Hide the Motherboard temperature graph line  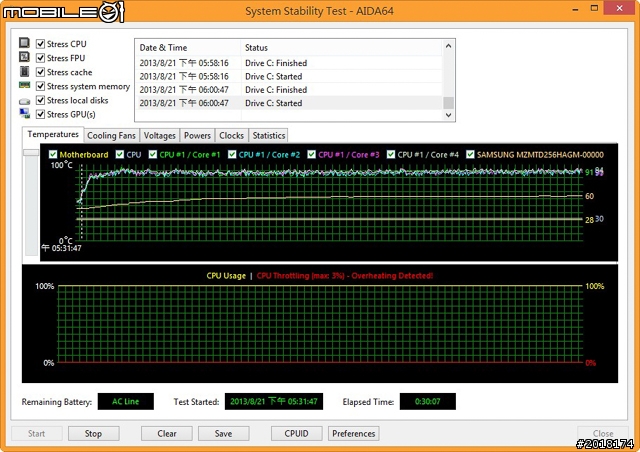[x=53, y=154]
